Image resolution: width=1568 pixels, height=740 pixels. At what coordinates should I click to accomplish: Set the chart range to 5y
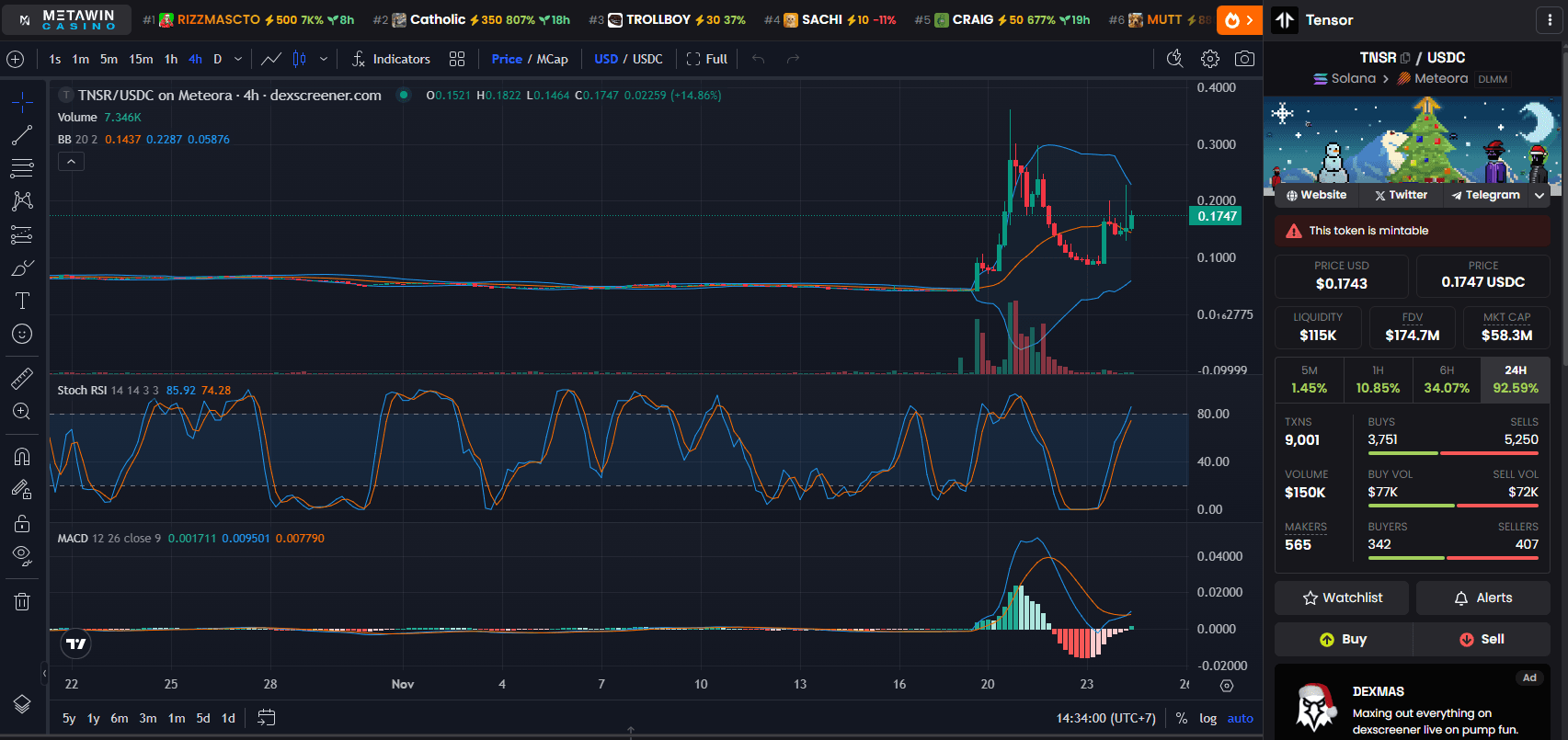coord(69,718)
